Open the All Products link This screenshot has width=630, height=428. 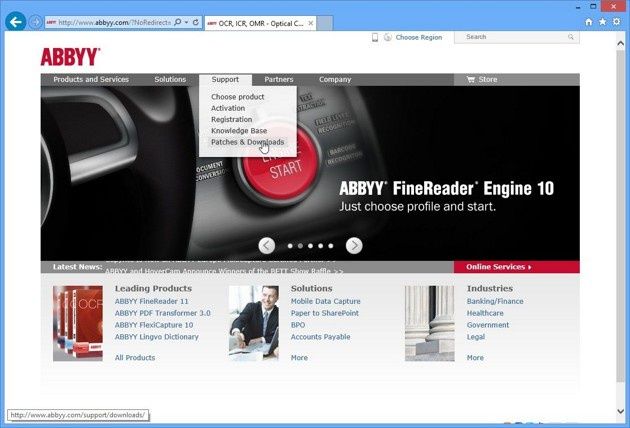(x=135, y=358)
